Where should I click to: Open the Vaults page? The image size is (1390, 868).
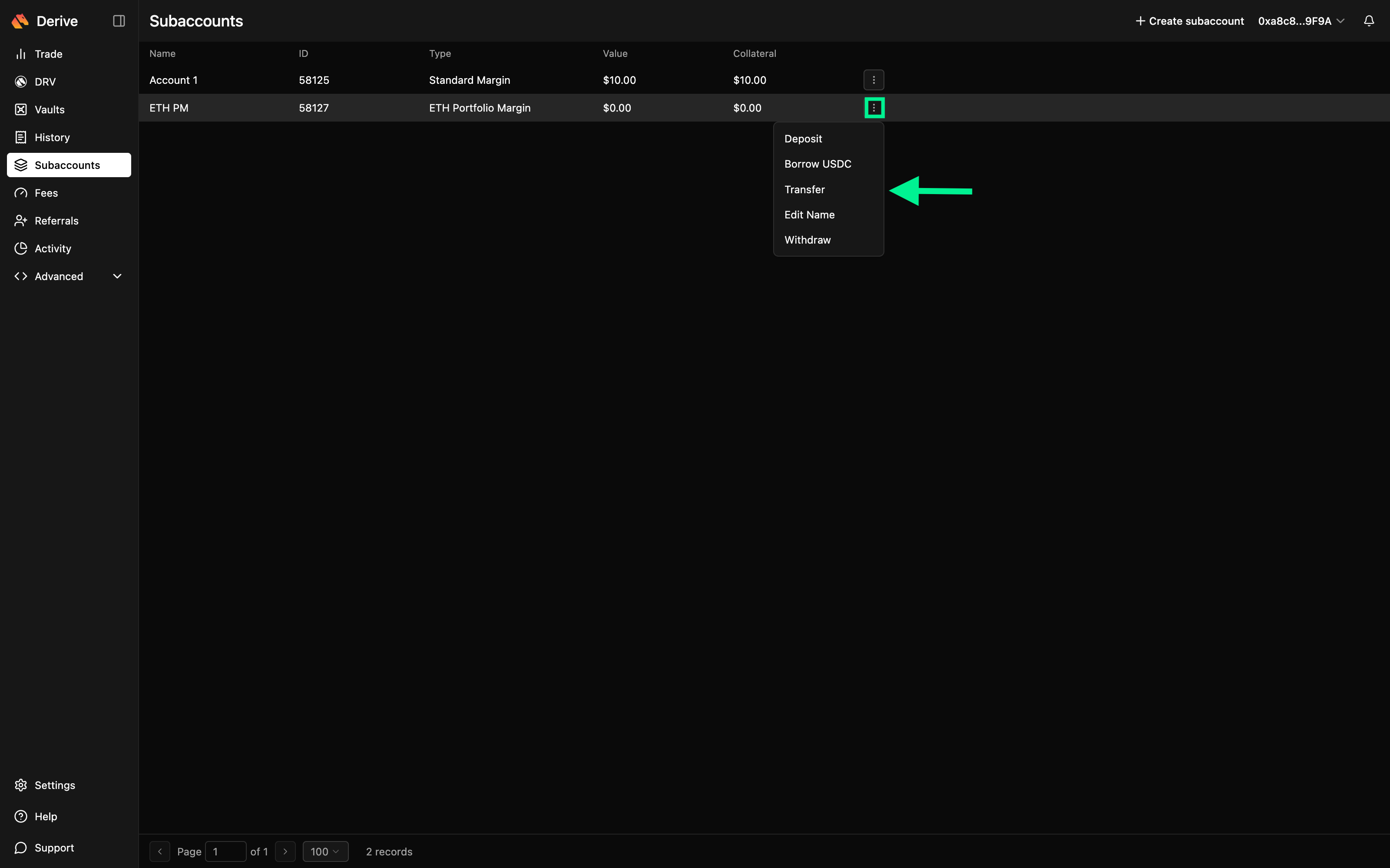point(50,110)
